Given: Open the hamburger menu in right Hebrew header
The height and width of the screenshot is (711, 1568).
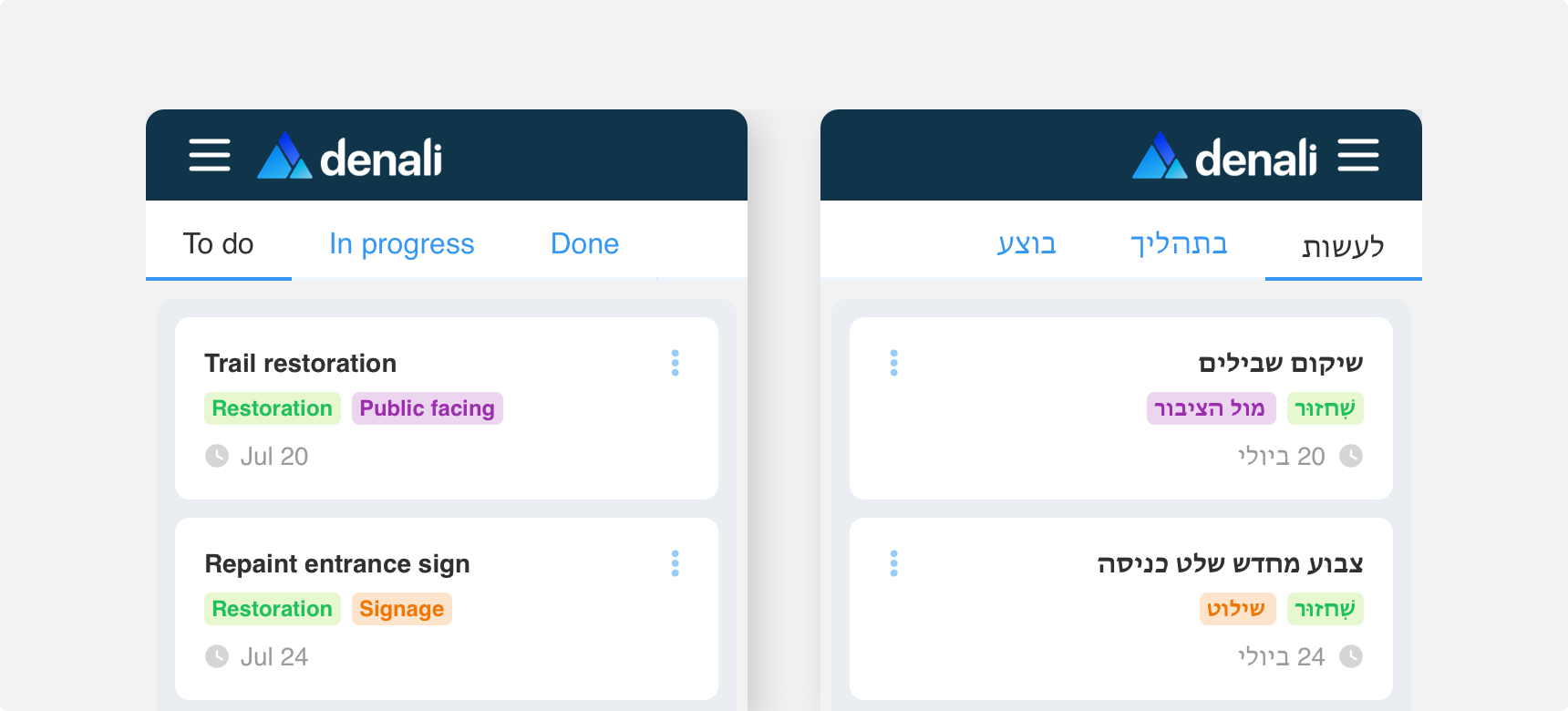Looking at the screenshot, I should click(x=1358, y=155).
